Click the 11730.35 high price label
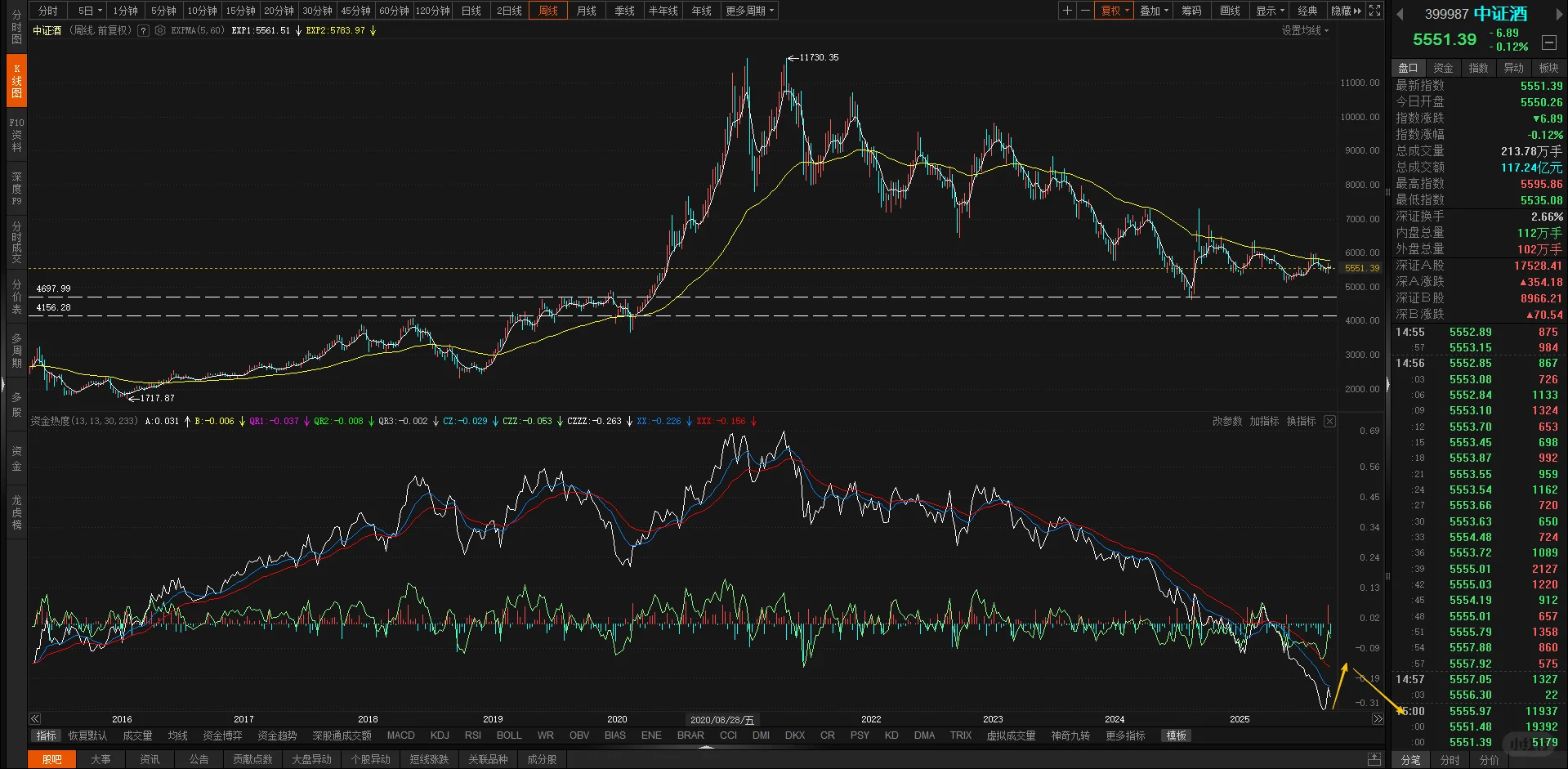This screenshot has height=769, width=1568. click(x=819, y=57)
